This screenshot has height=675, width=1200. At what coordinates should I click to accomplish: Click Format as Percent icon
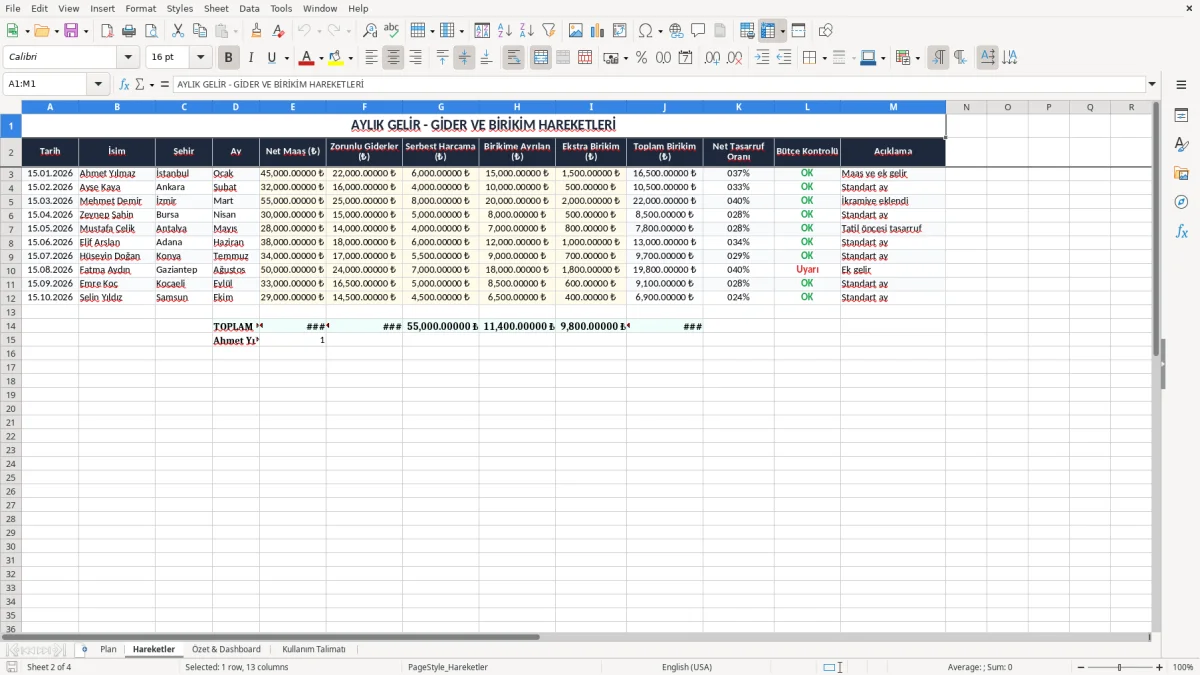point(641,58)
